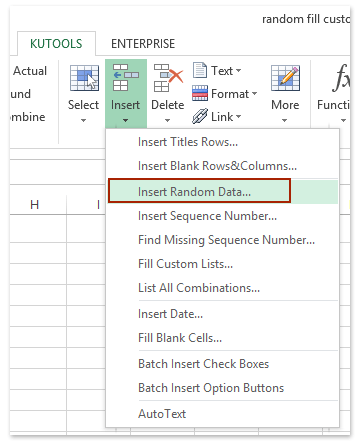This screenshot has width=360, height=444.
Task: Expand the Select dropdown arrow
Action: pos(84,120)
